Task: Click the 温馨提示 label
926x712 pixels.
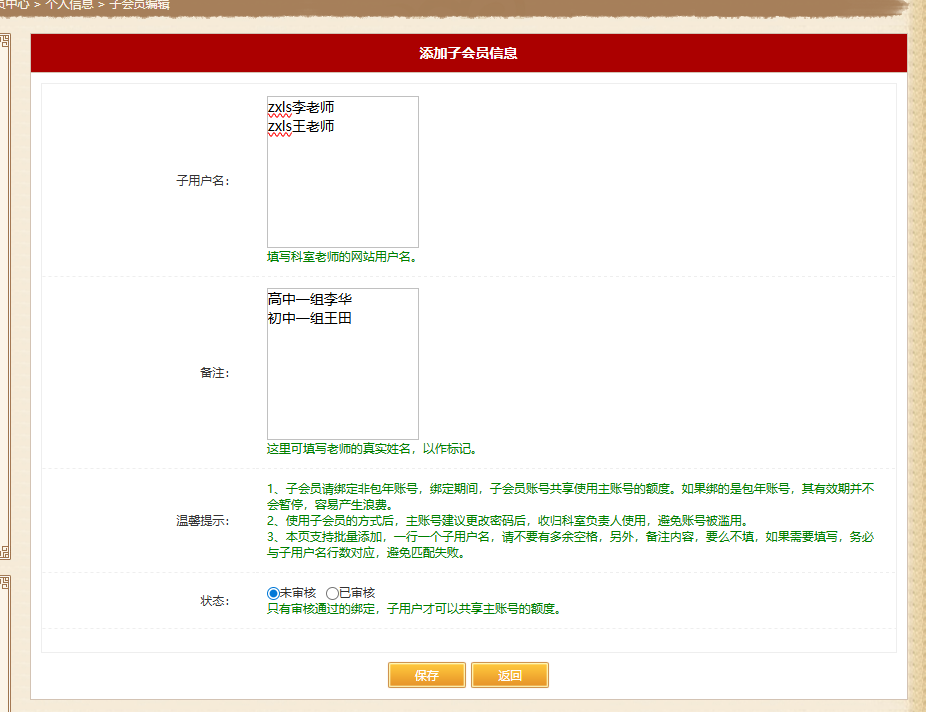Action: pyautogui.click(x=203, y=521)
